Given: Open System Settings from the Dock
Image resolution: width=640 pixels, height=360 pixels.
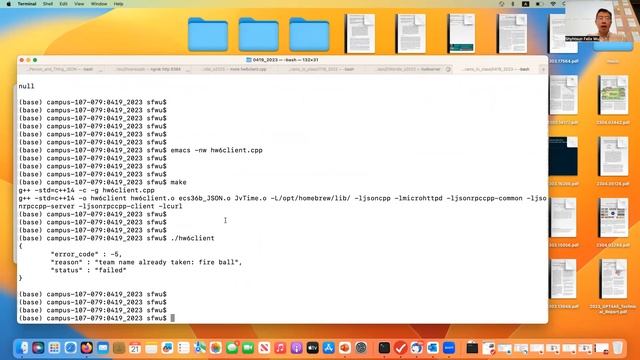Looking at the screenshot, I should tap(361, 348).
